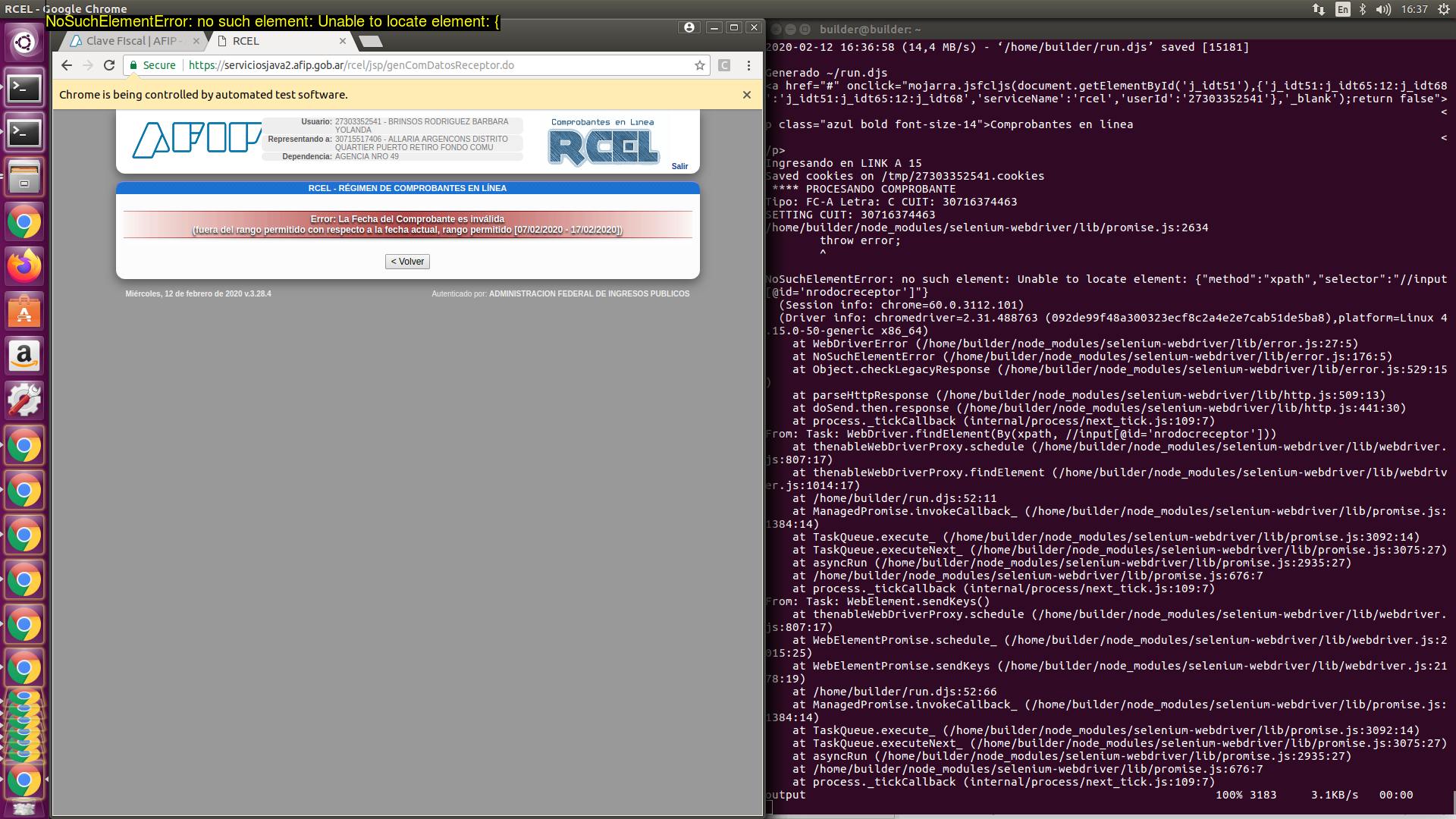The height and width of the screenshot is (819, 1456).
Task: Click terminal line 'Ingresando en LINK A 15'
Action: coord(843,163)
